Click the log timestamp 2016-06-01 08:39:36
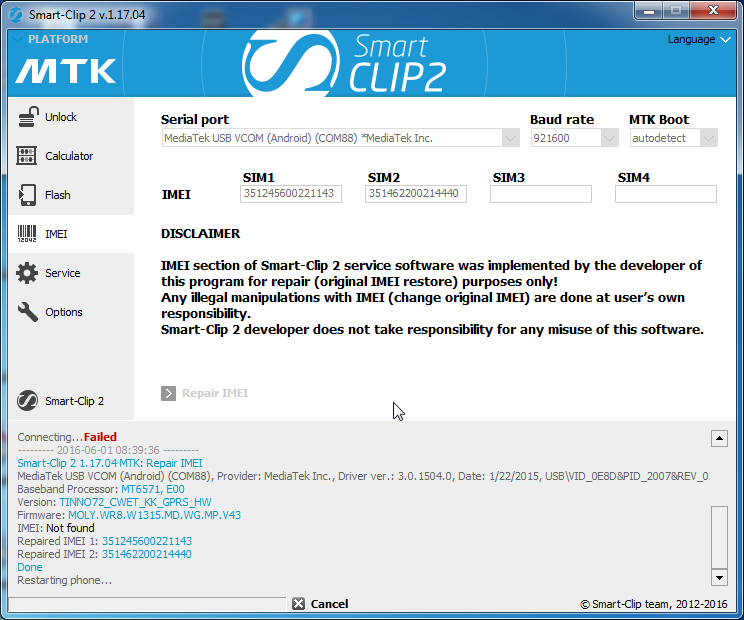The height and width of the screenshot is (620, 744). tap(108, 450)
